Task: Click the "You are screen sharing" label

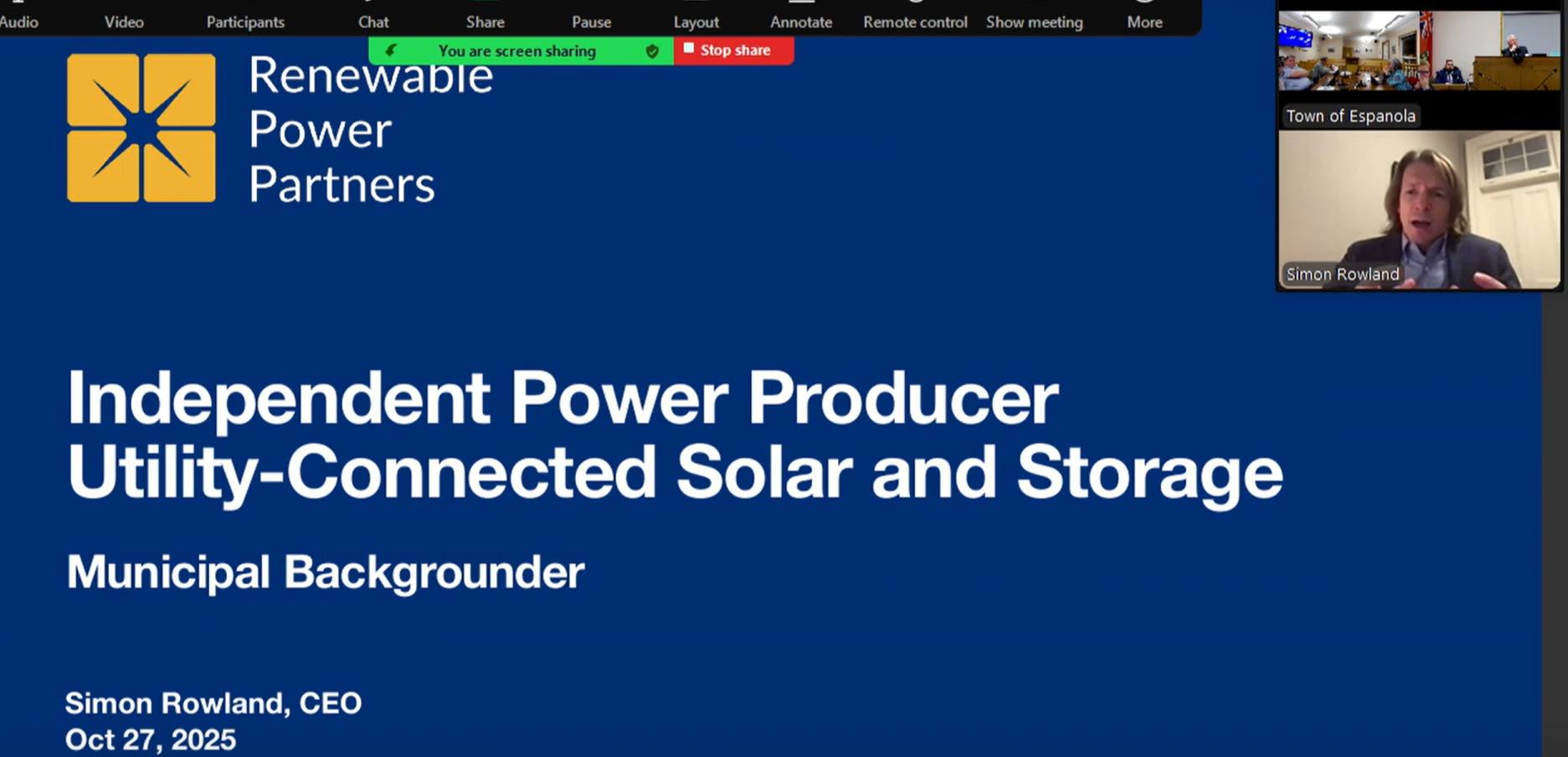Action: [517, 51]
